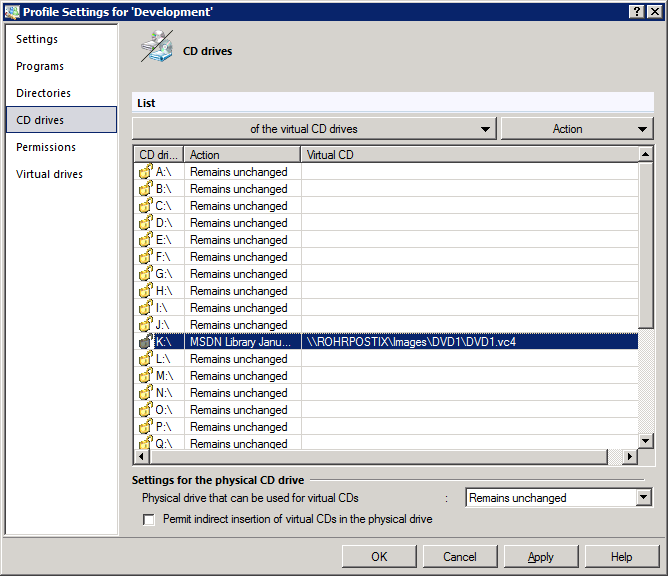This screenshot has width=668, height=576.
Task: Switch to the Permissions section
Action: pos(46,147)
